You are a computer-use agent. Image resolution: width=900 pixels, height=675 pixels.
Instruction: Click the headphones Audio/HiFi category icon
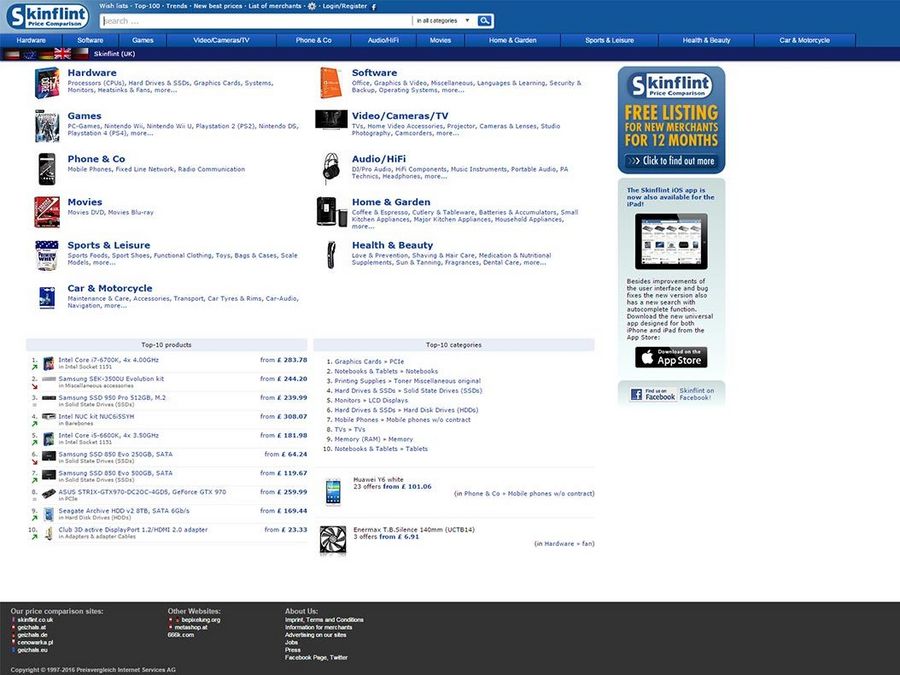(x=331, y=168)
